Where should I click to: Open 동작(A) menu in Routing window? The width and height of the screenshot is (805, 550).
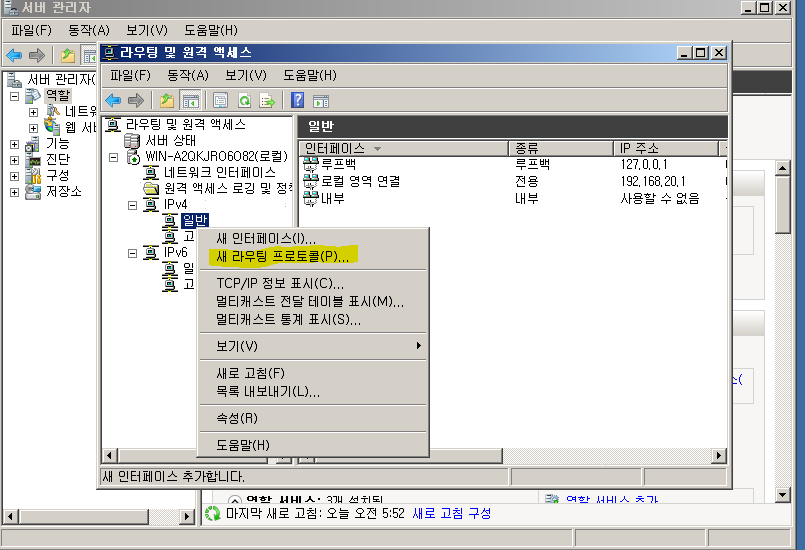point(188,75)
